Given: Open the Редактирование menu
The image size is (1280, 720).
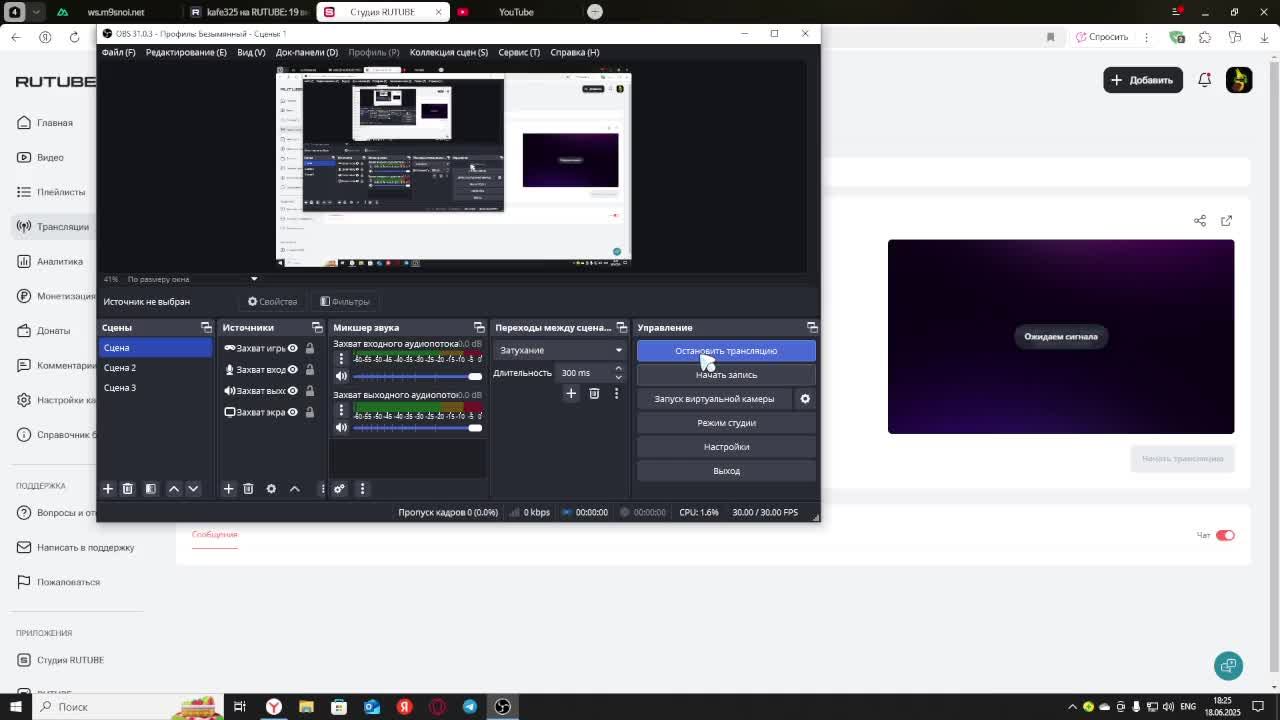Looking at the screenshot, I should 186,52.
